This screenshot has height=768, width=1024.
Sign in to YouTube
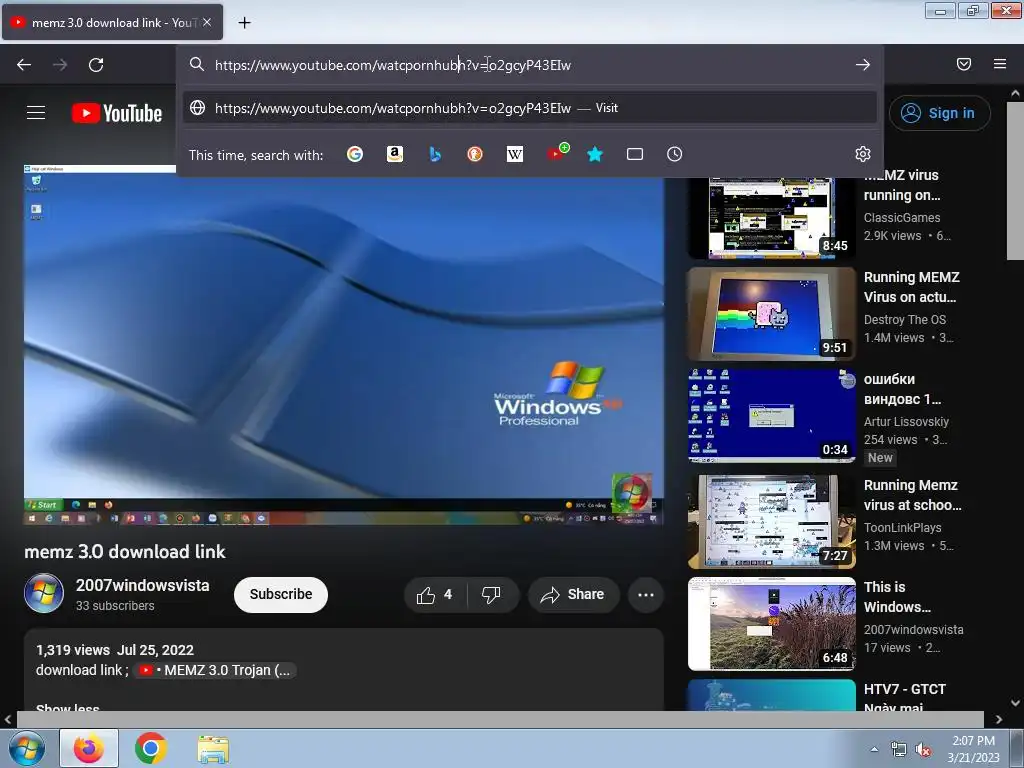939,113
